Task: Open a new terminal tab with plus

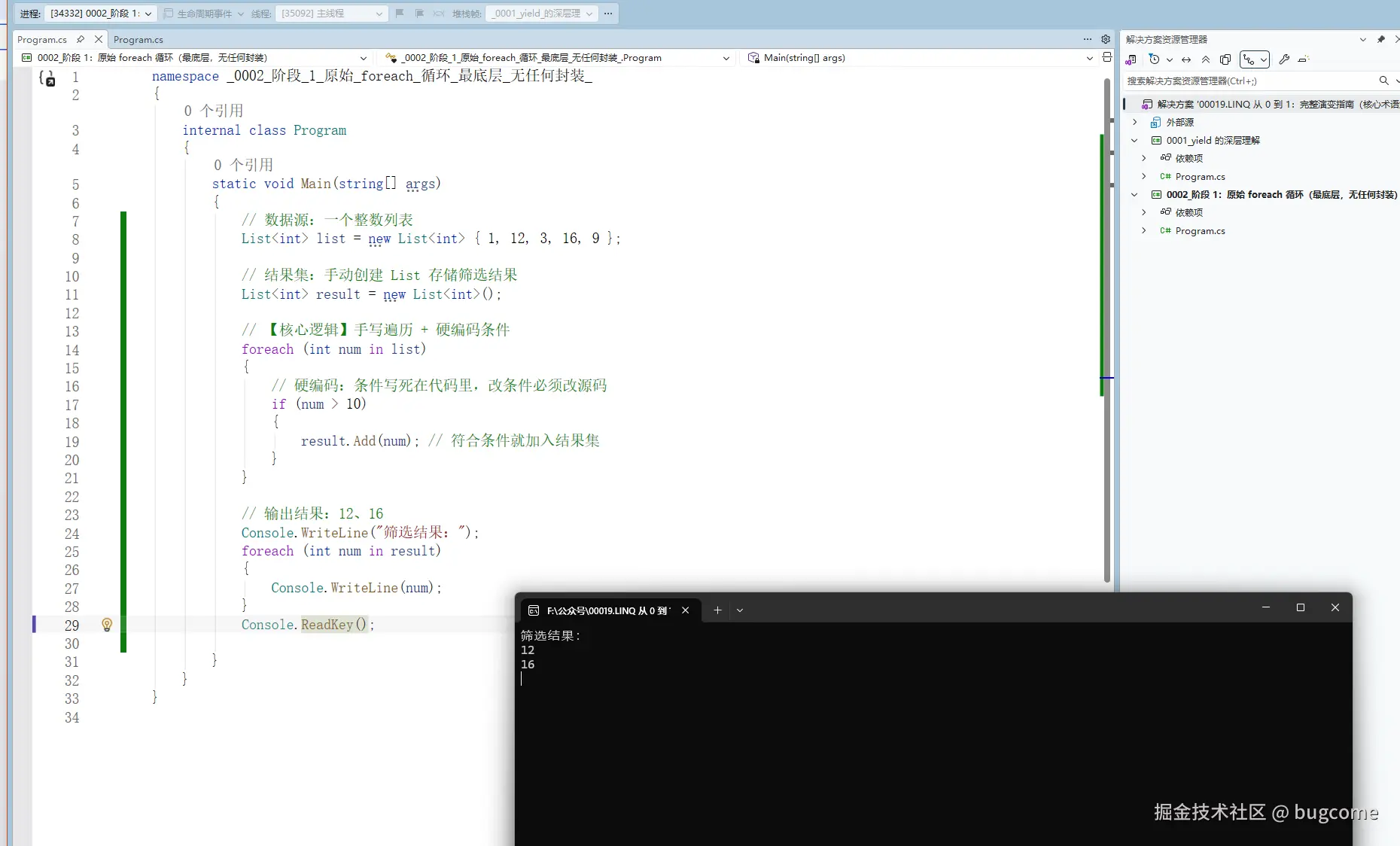Action: [x=717, y=610]
